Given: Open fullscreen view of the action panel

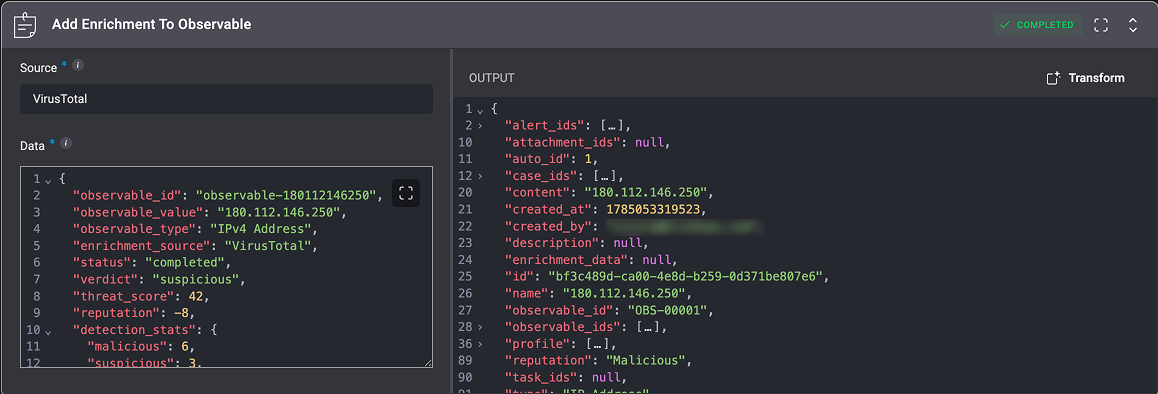Looking at the screenshot, I should click(1101, 24).
